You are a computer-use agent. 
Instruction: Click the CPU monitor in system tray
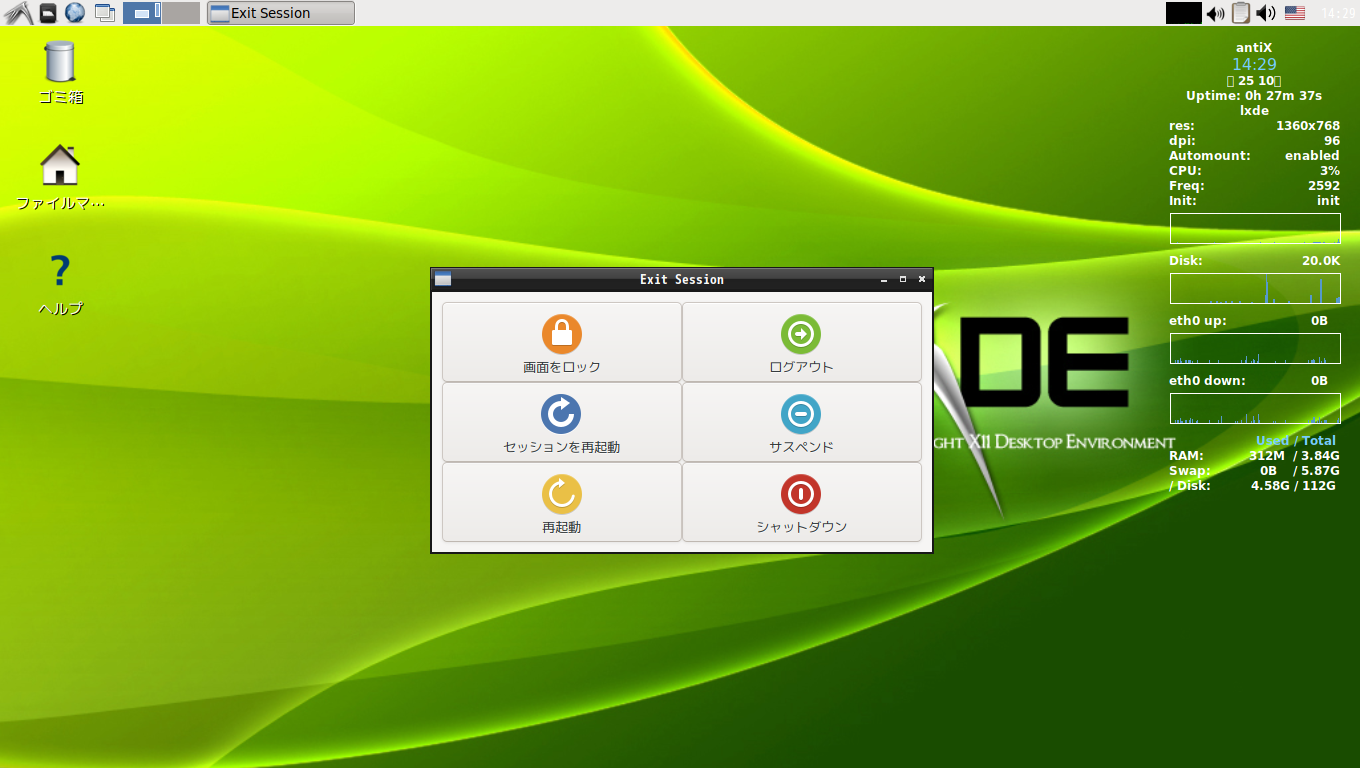pos(1183,13)
